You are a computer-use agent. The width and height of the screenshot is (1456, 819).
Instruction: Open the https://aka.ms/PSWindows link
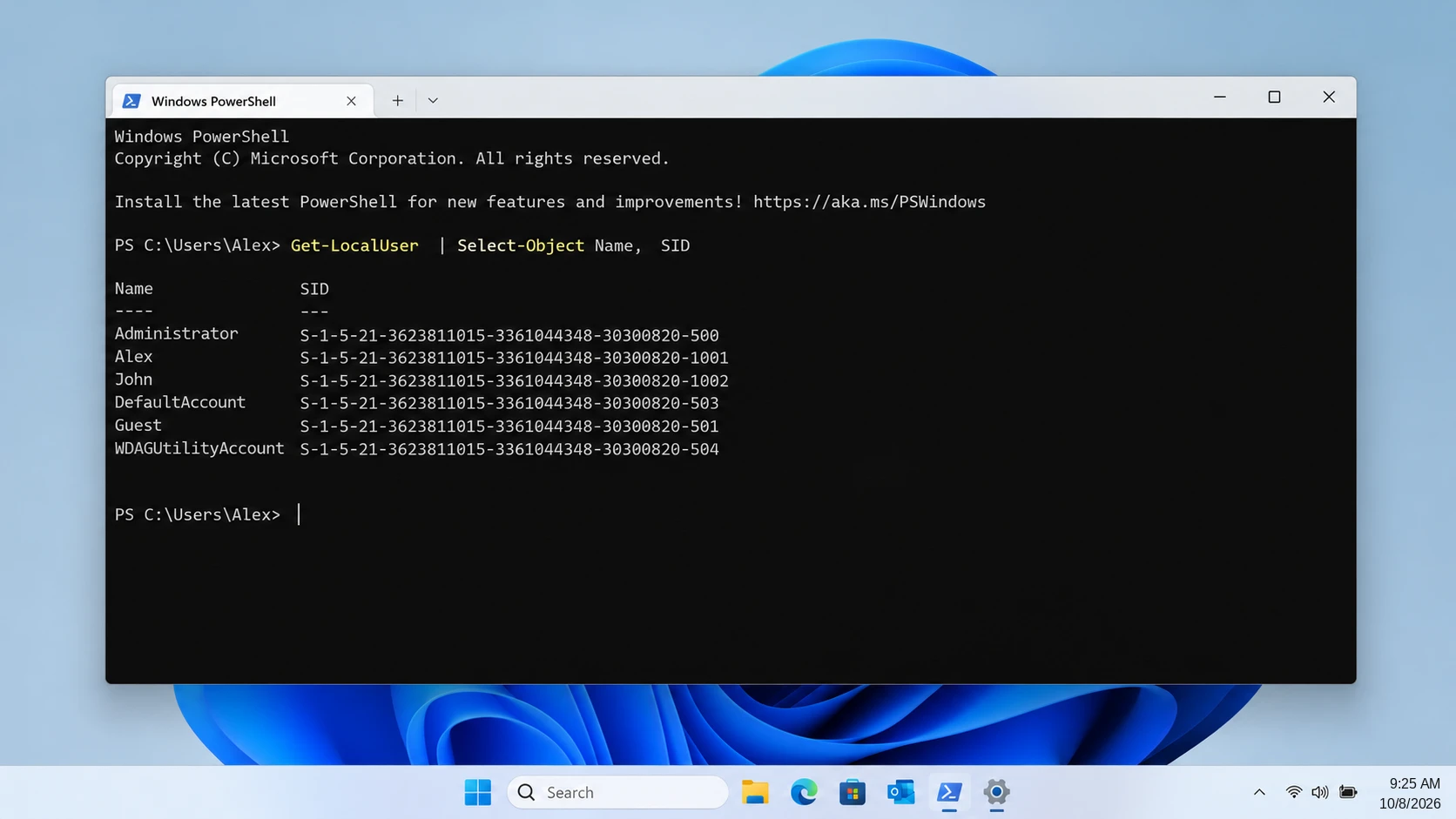869,202
